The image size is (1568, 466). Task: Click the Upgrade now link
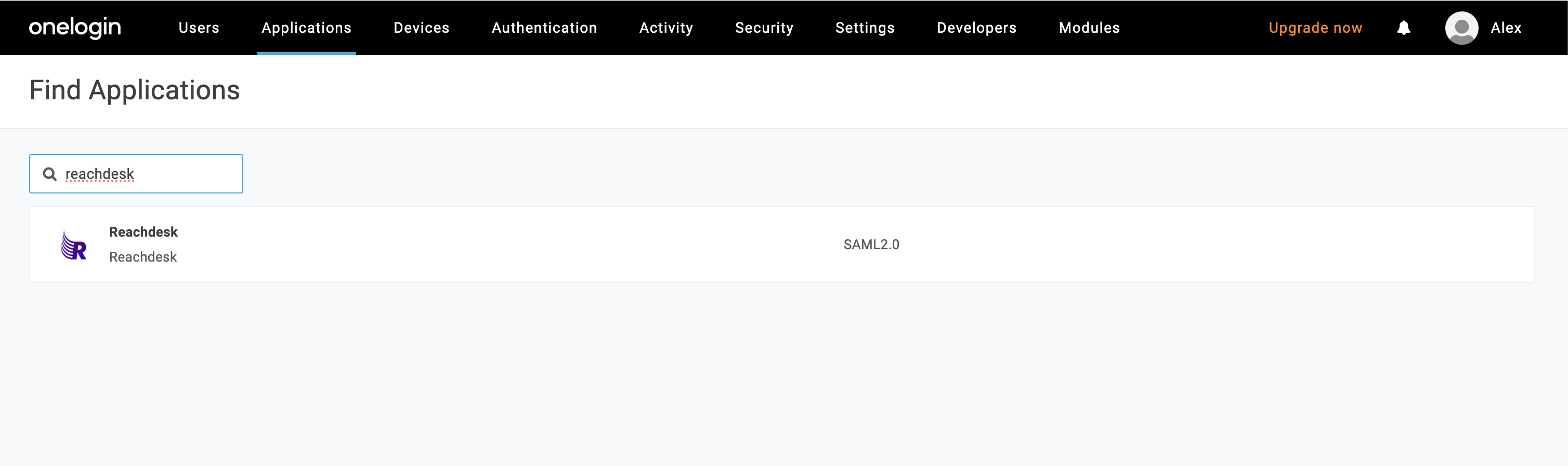pos(1315,28)
